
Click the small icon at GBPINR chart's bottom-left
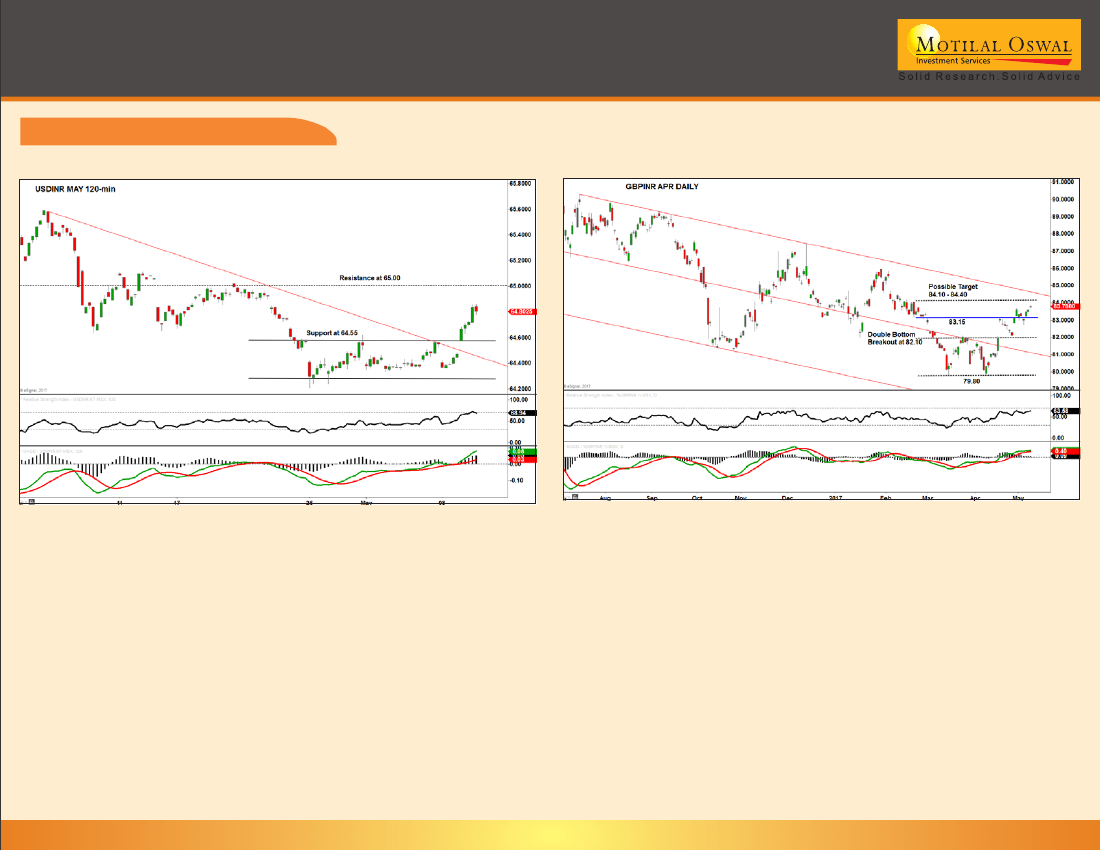click(574, 496)
